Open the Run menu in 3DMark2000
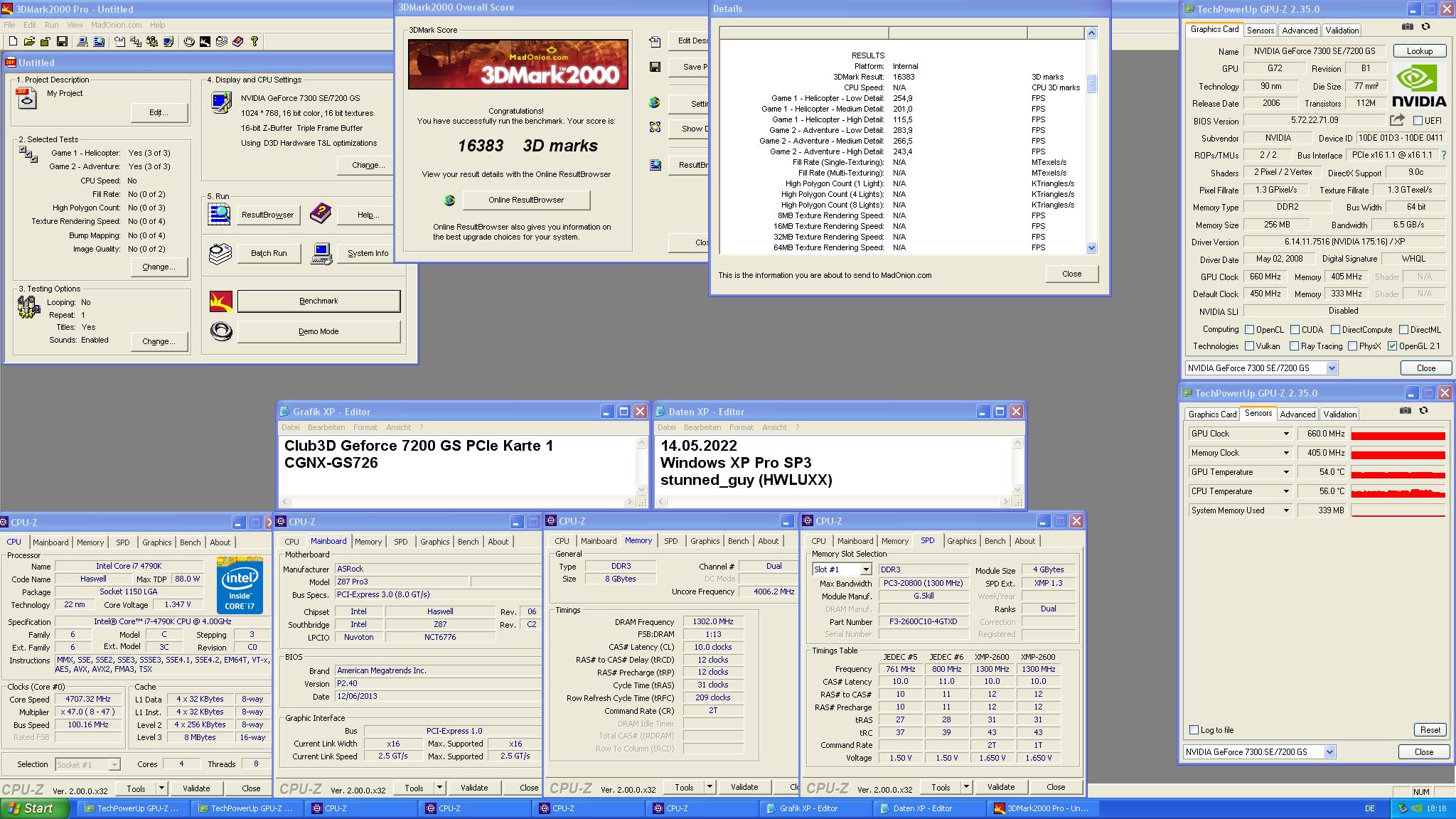The width and height of the screenshot is (1456, 819). [51, 25]
